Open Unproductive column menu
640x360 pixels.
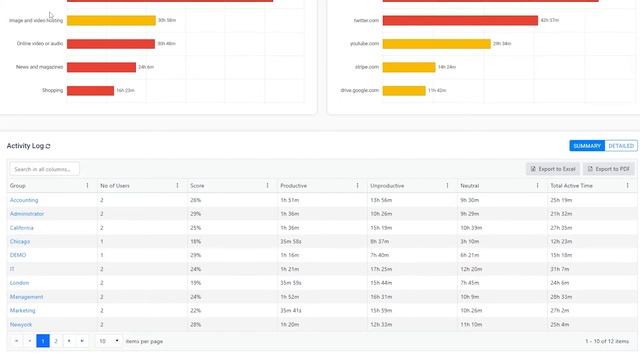(x=447, y=186)
